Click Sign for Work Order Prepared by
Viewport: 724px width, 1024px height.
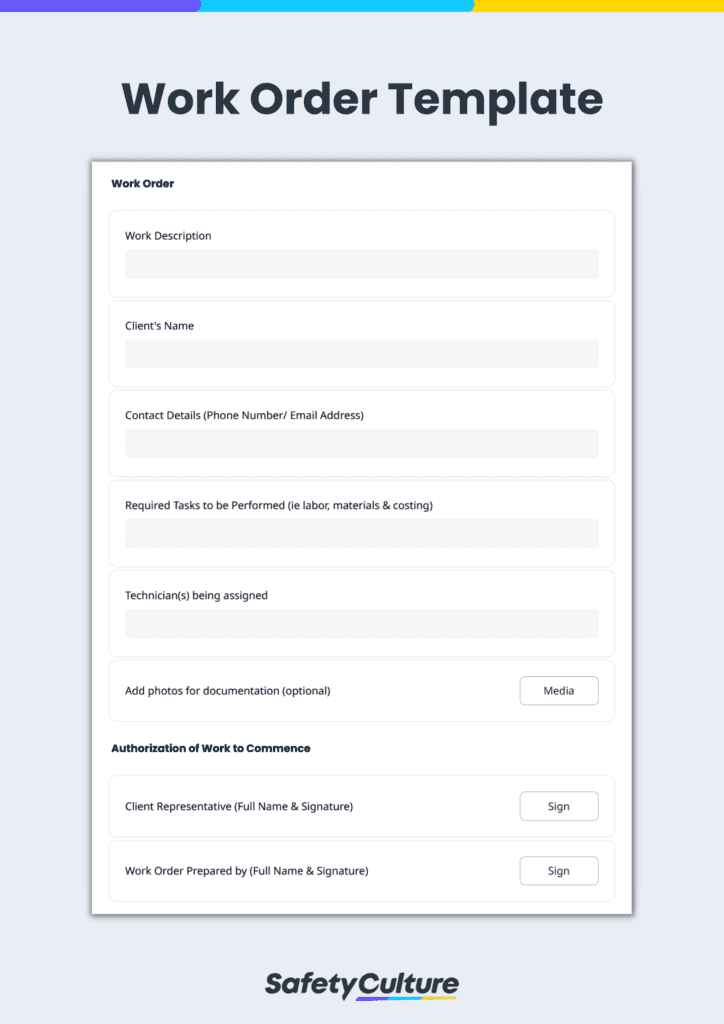(x=558, y=871)
